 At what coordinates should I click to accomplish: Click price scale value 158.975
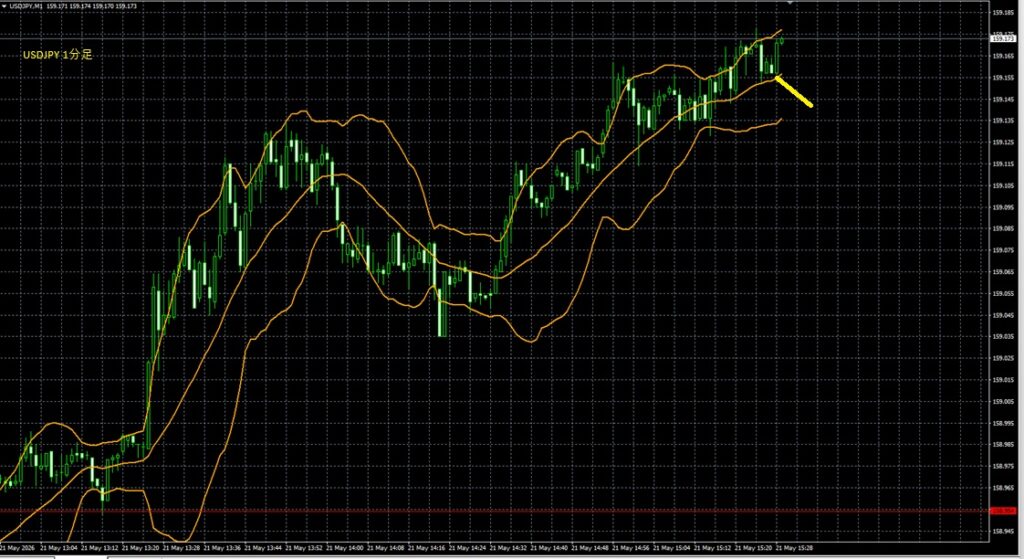1002,466
